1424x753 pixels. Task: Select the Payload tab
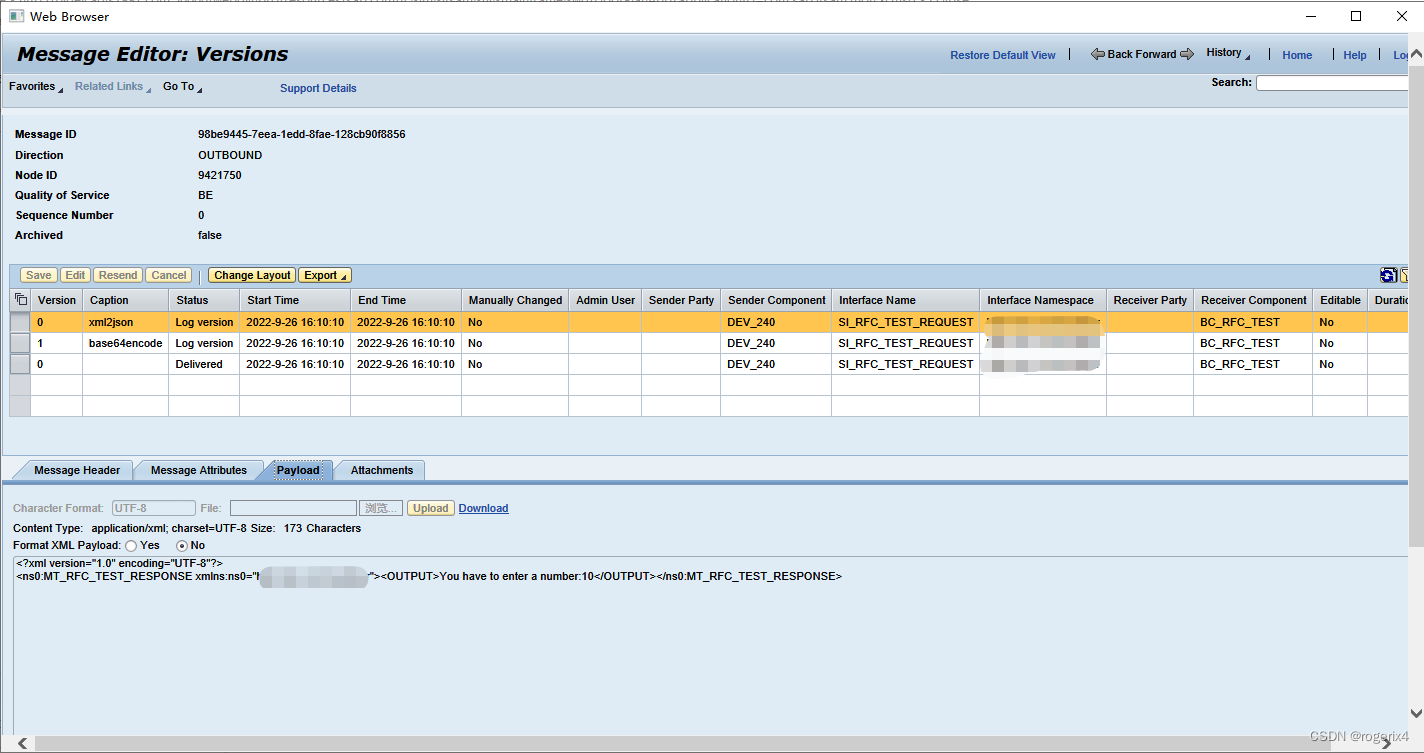click(x=298, y=470)
